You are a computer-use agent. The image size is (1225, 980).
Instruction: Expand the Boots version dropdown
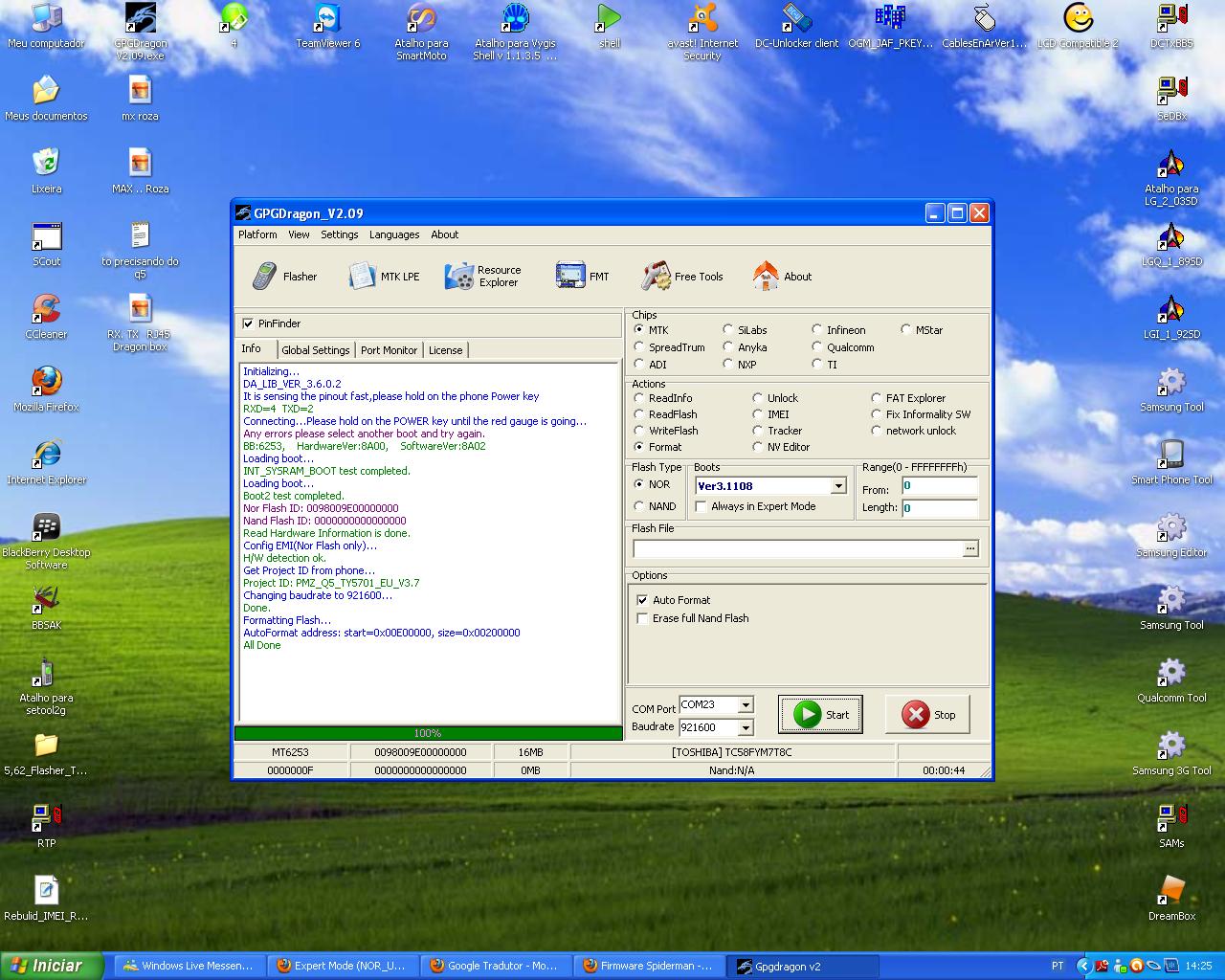tap(838, 486)
